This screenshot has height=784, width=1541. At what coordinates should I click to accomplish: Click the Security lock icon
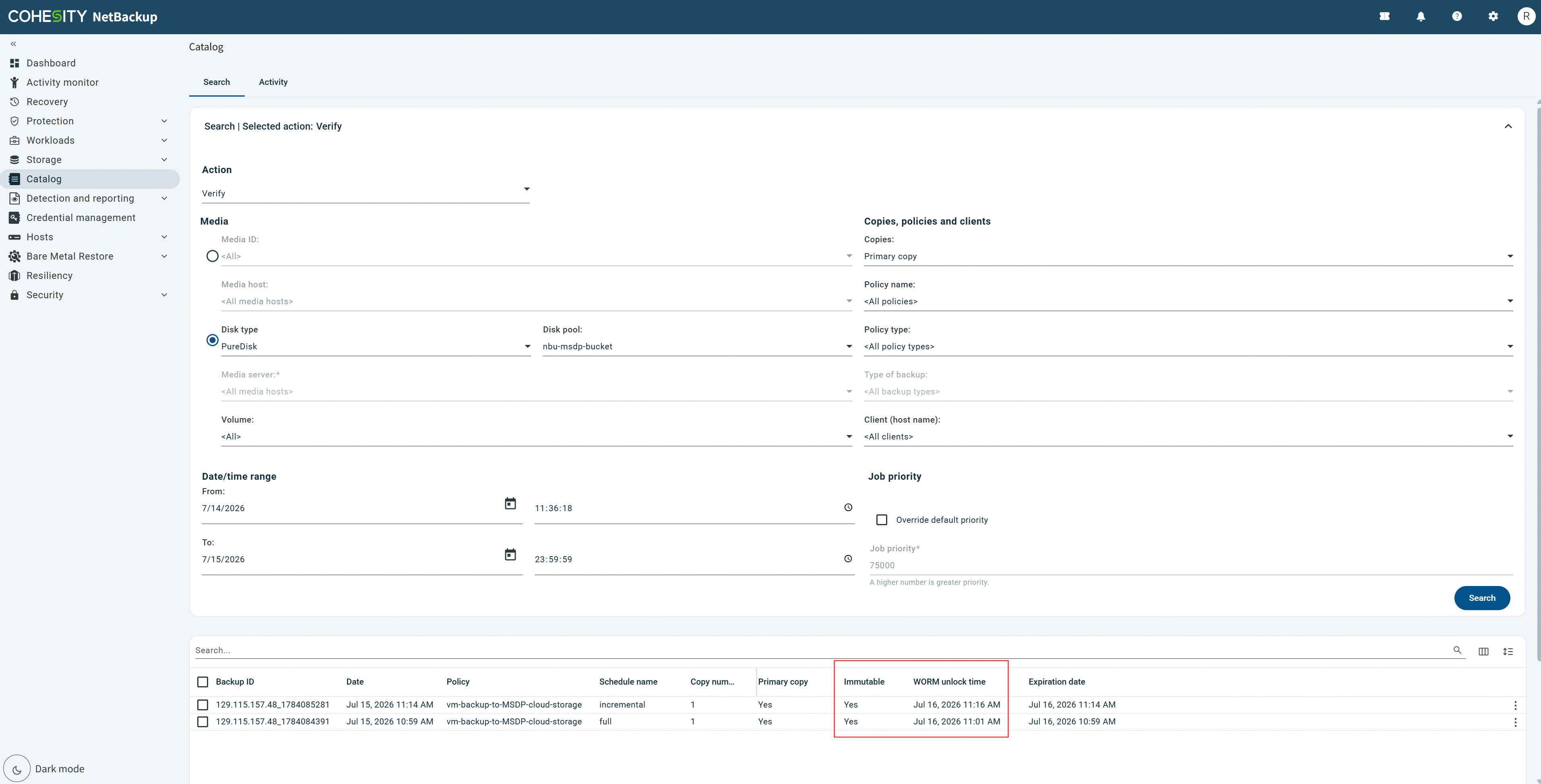coord(14,295)
